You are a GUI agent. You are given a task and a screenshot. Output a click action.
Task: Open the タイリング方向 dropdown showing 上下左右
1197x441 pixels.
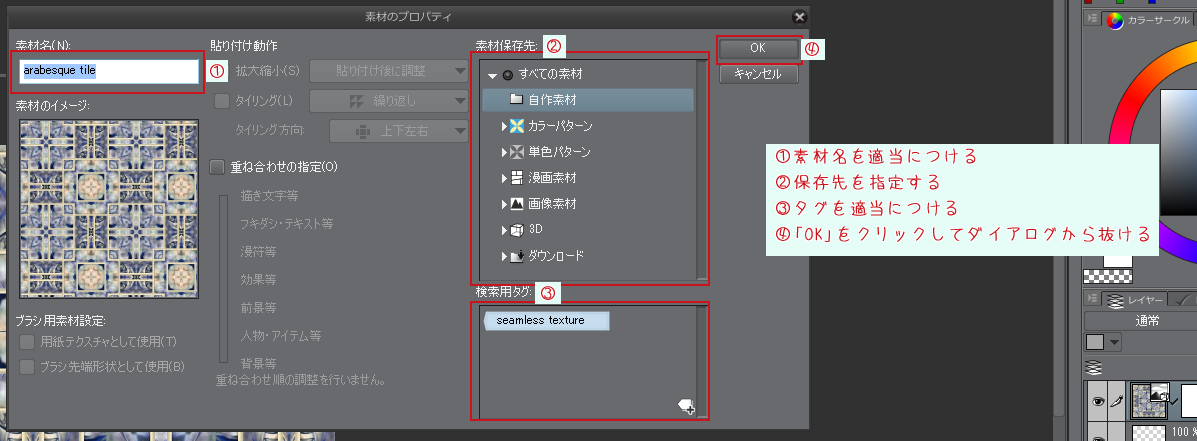pos(398,130)
